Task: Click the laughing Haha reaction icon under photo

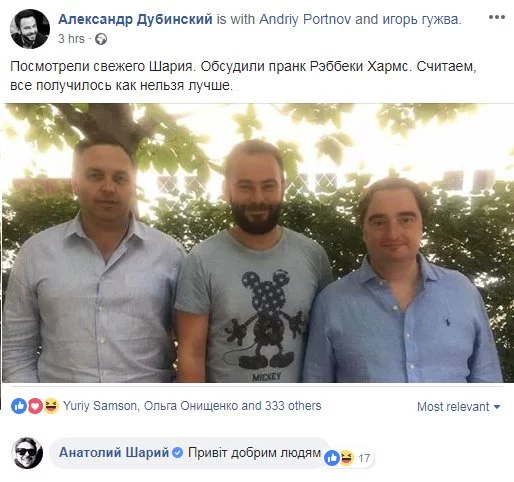Action: [51, 406]
